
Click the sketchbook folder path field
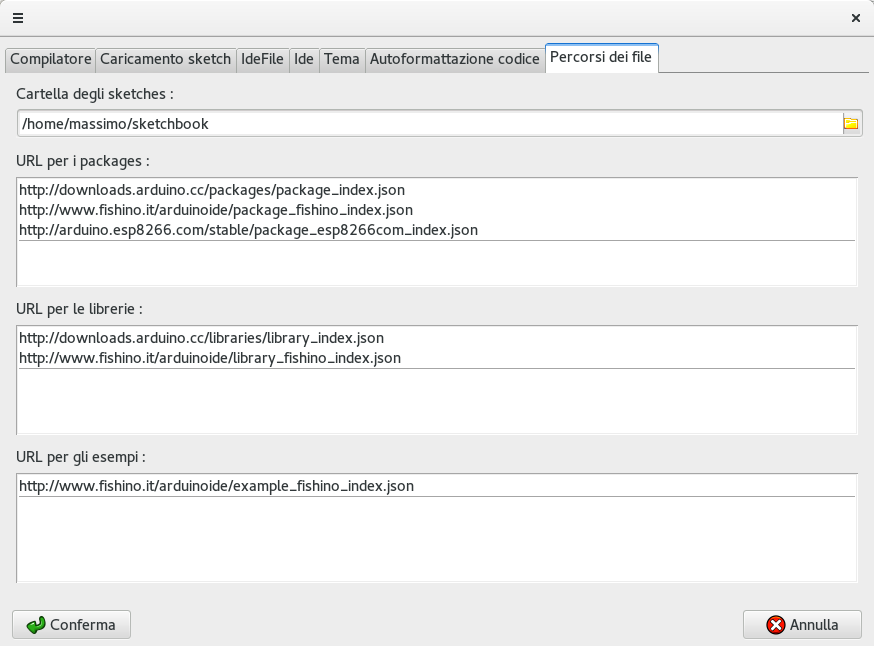(428, 124)
